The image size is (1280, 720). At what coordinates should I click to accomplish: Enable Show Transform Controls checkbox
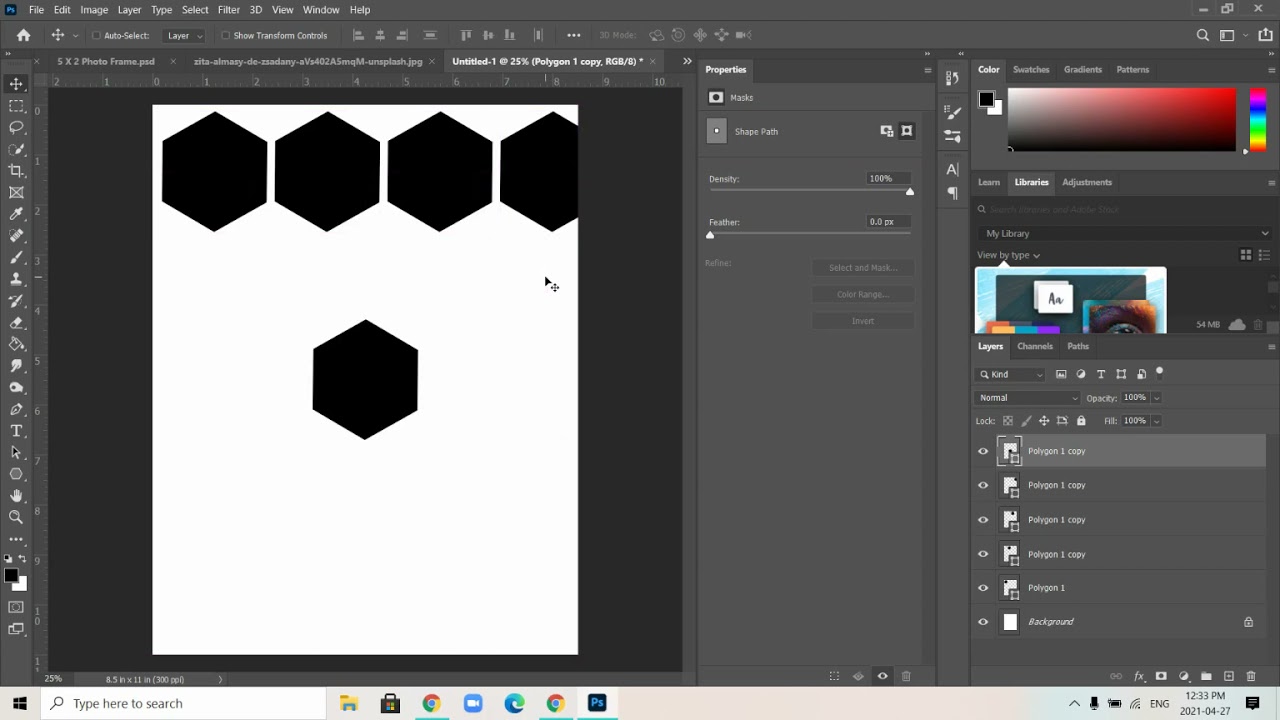[x=225, y=35]
